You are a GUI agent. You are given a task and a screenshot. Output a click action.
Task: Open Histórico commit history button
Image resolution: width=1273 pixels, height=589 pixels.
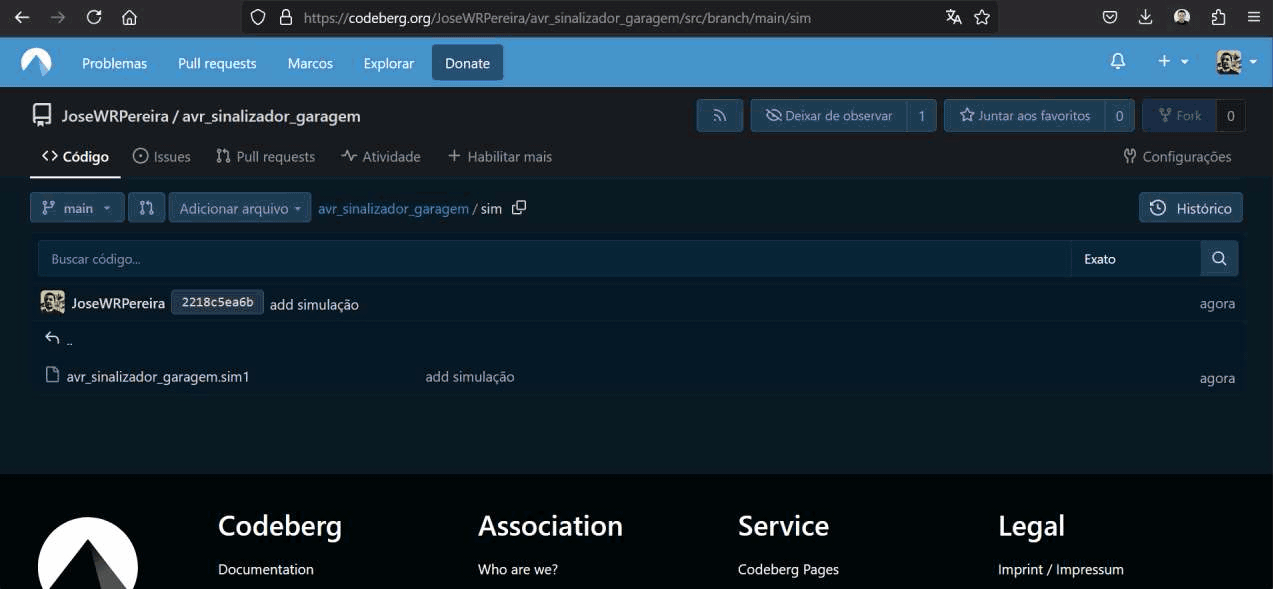pyautogui.click(x=1191, y=208)
